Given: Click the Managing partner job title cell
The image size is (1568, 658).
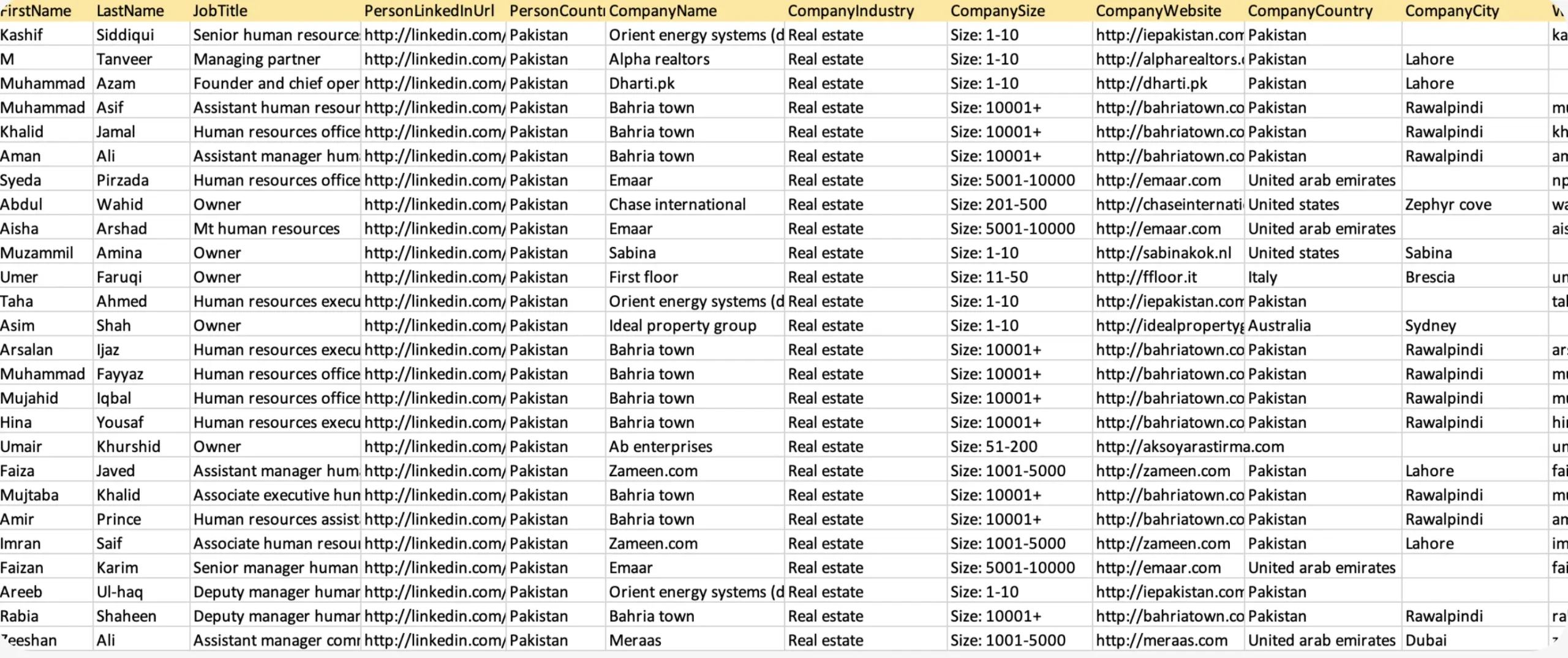Looking at the screenshot, I should 275,59.
